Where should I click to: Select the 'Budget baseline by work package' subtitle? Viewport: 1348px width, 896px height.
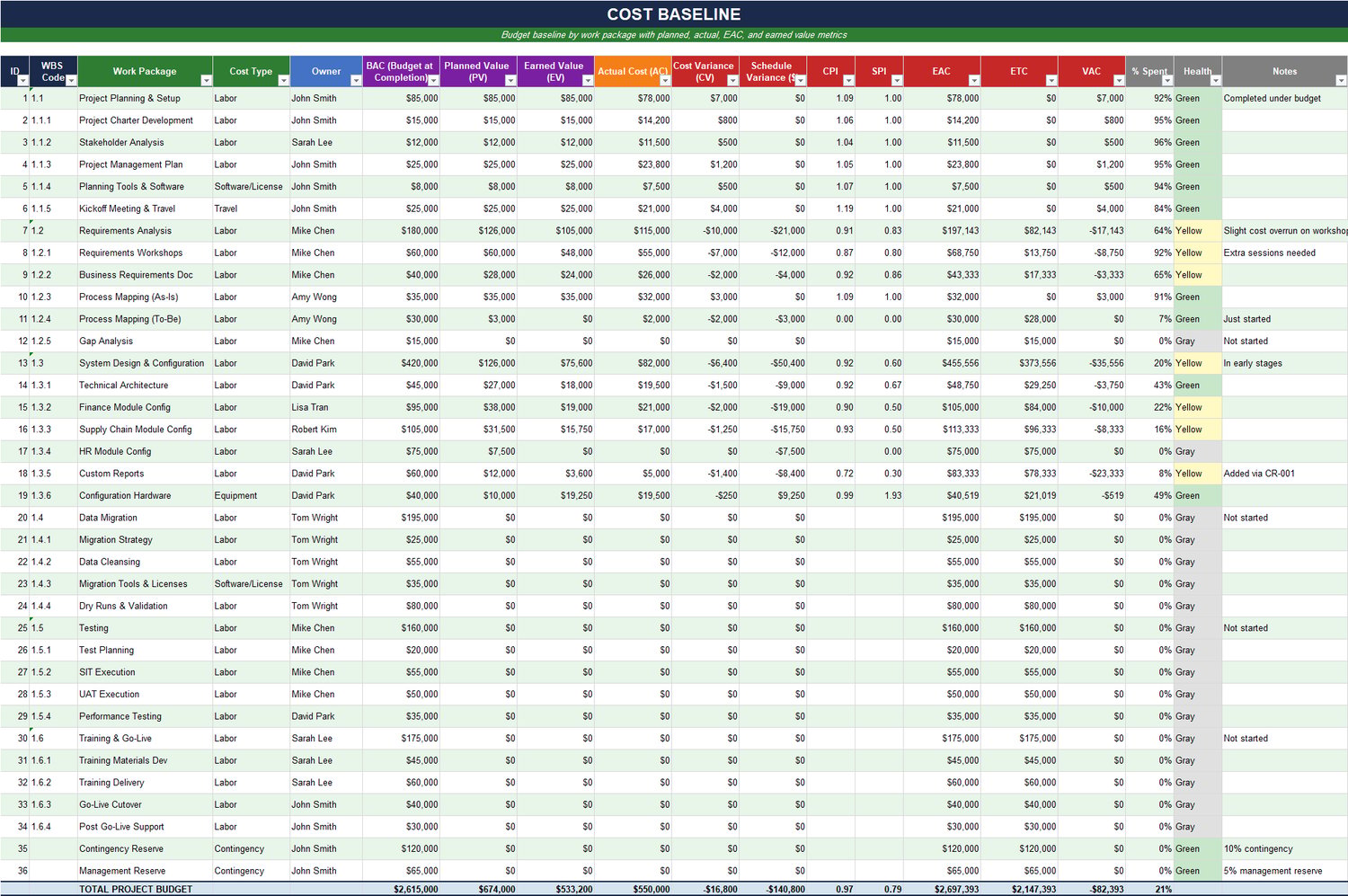[x=674, y=35]
